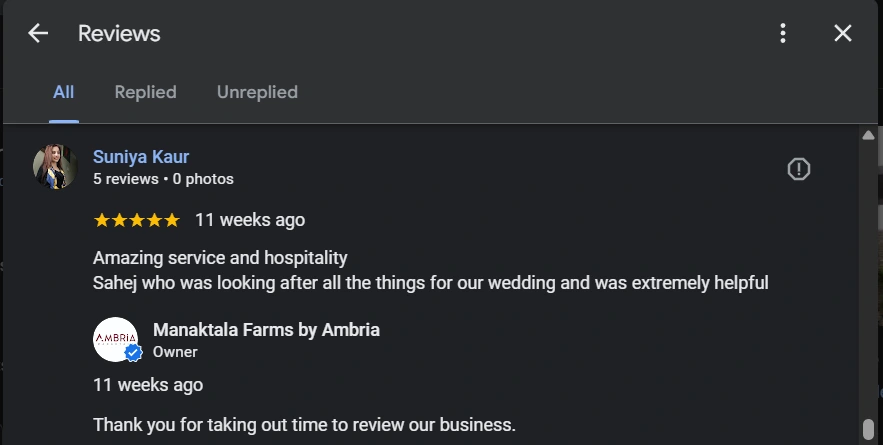
Task: Flag Suniya Kaur's review as inappropriate
Action: pyautogui.click(x=798, y=169)
